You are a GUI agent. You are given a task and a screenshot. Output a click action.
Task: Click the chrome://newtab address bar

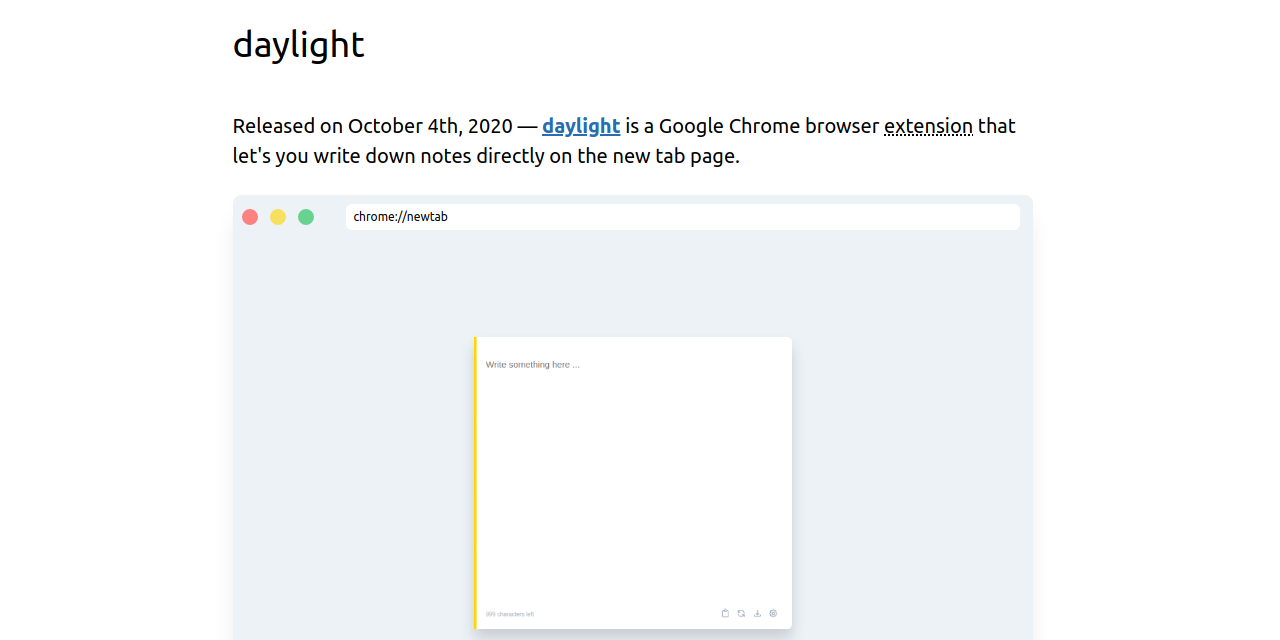(682, 217)
